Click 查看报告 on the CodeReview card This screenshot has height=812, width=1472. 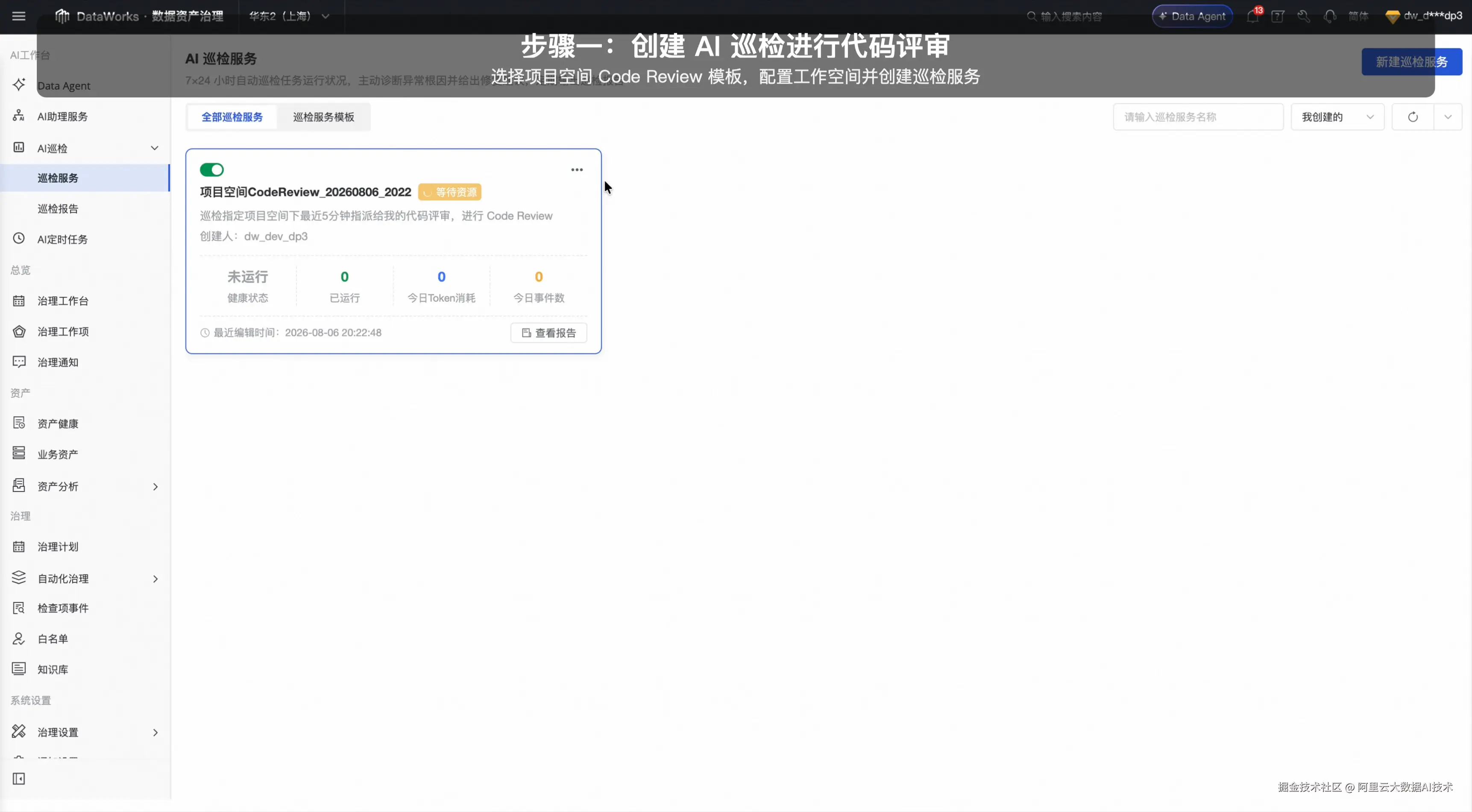pos(548,333)
